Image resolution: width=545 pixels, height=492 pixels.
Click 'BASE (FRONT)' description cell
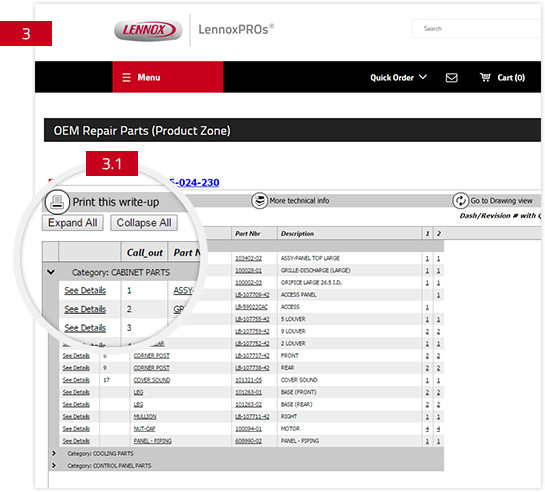299,392
